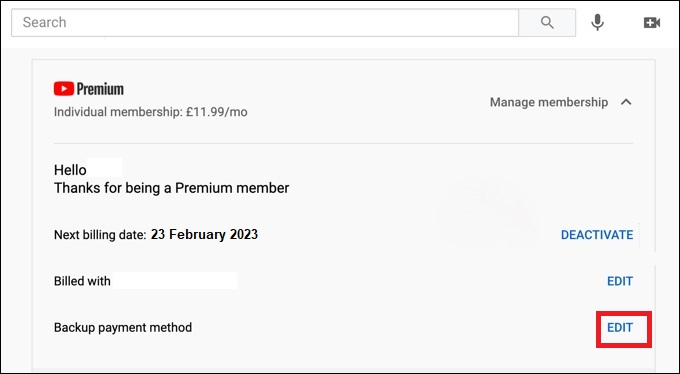This screenshot has width=680, height=374.
Task: Click the Thanks for being a Premium member text
Action: tap(171, 188)
